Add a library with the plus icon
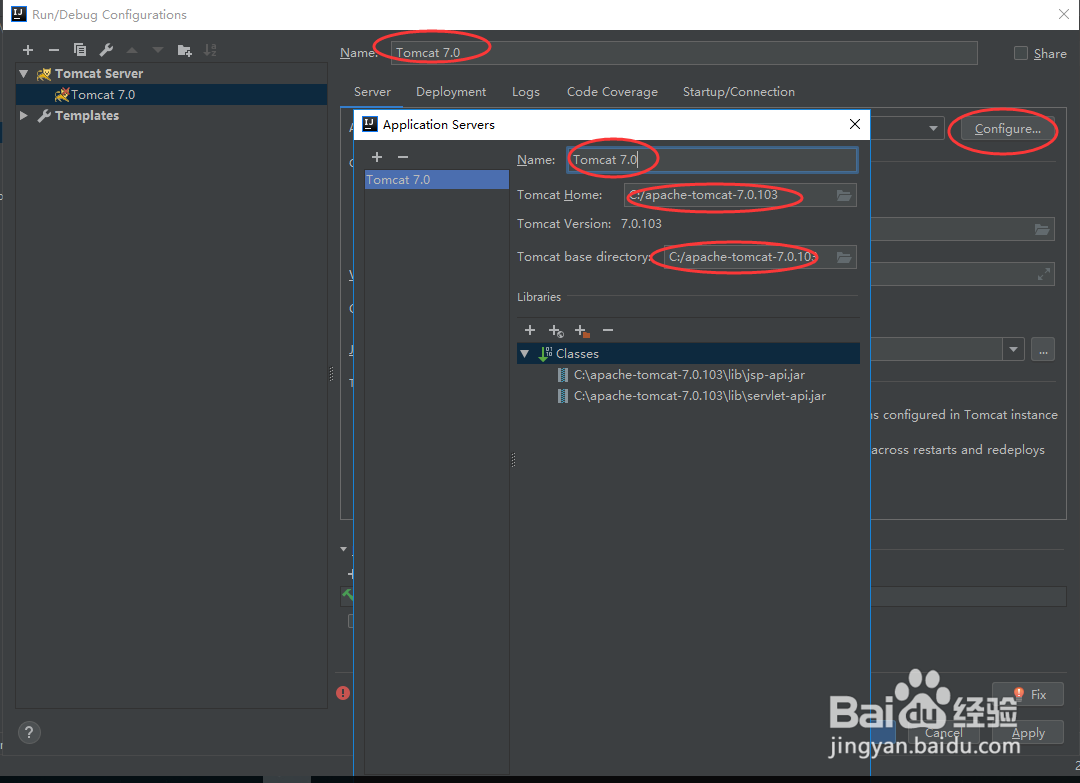The image size is (1080, 783). pyautogui.click(x=529, y=330)
